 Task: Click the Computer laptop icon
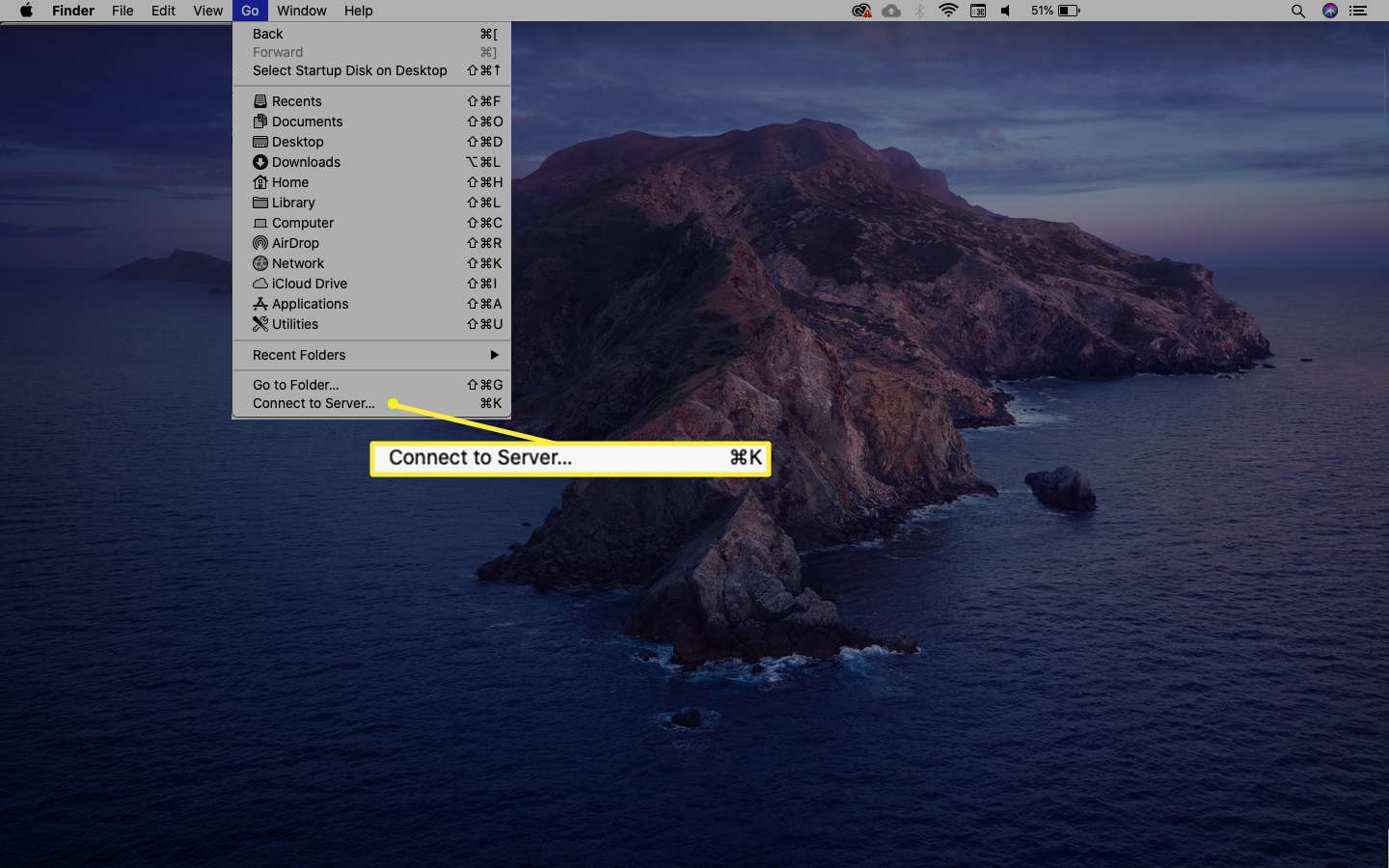pyautogui.click(x=259, y=223)
